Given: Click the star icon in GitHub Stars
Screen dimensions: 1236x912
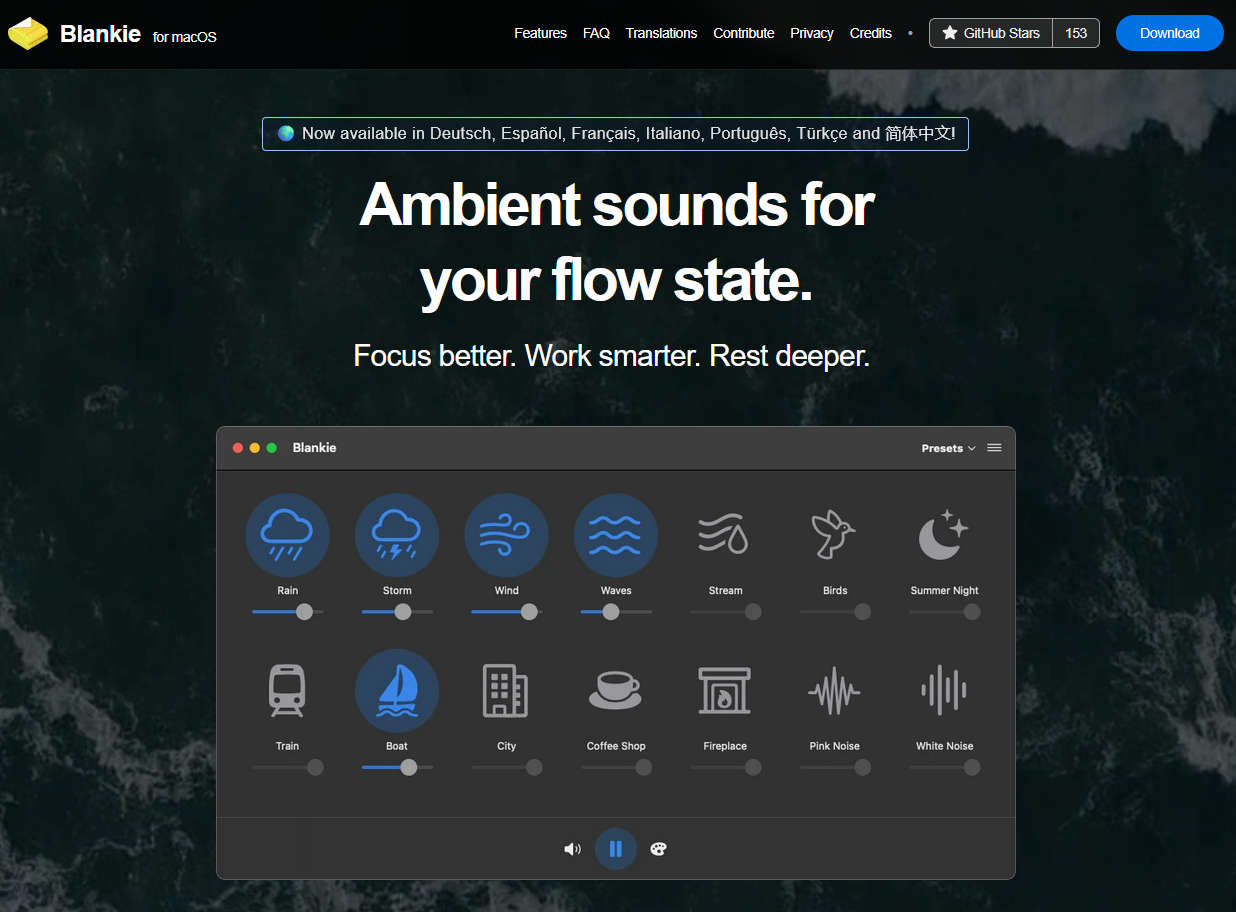Looking at the screenshot, I should tap(950, 33).
